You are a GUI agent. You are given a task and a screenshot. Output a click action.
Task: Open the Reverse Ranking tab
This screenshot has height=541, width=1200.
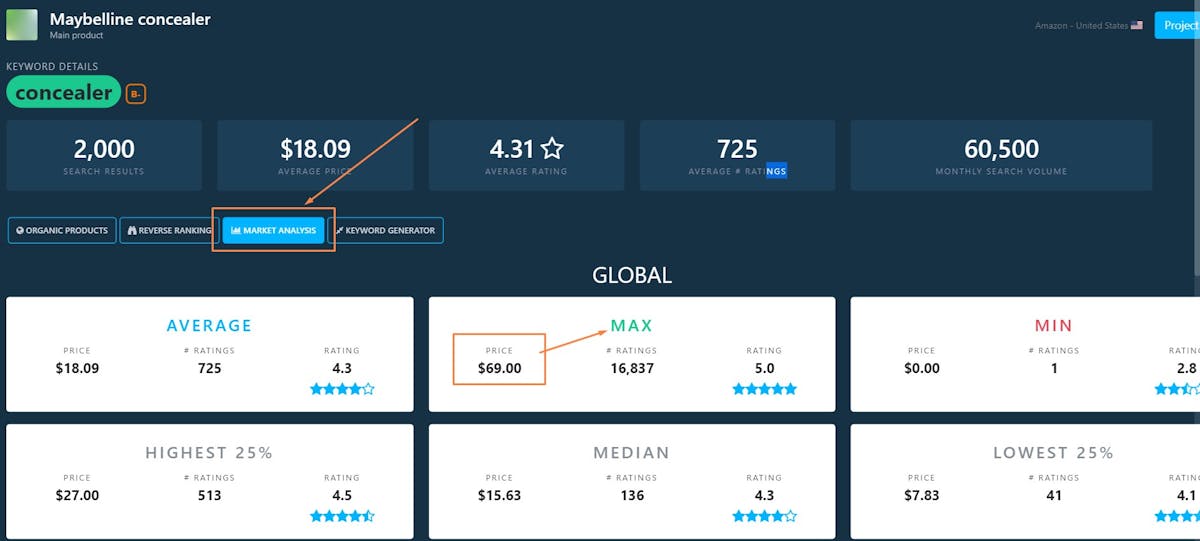(x=169, y=231)
